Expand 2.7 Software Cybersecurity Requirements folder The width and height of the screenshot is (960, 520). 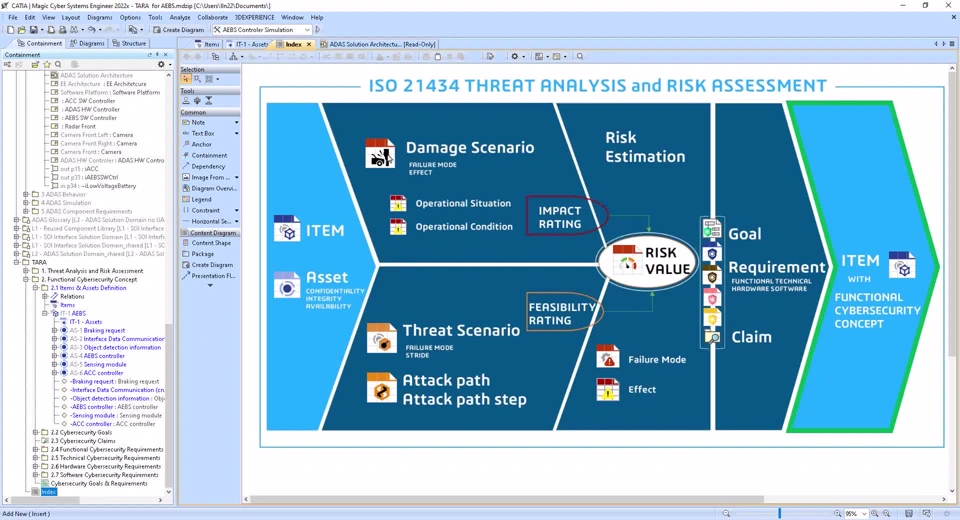pos(35,475)
